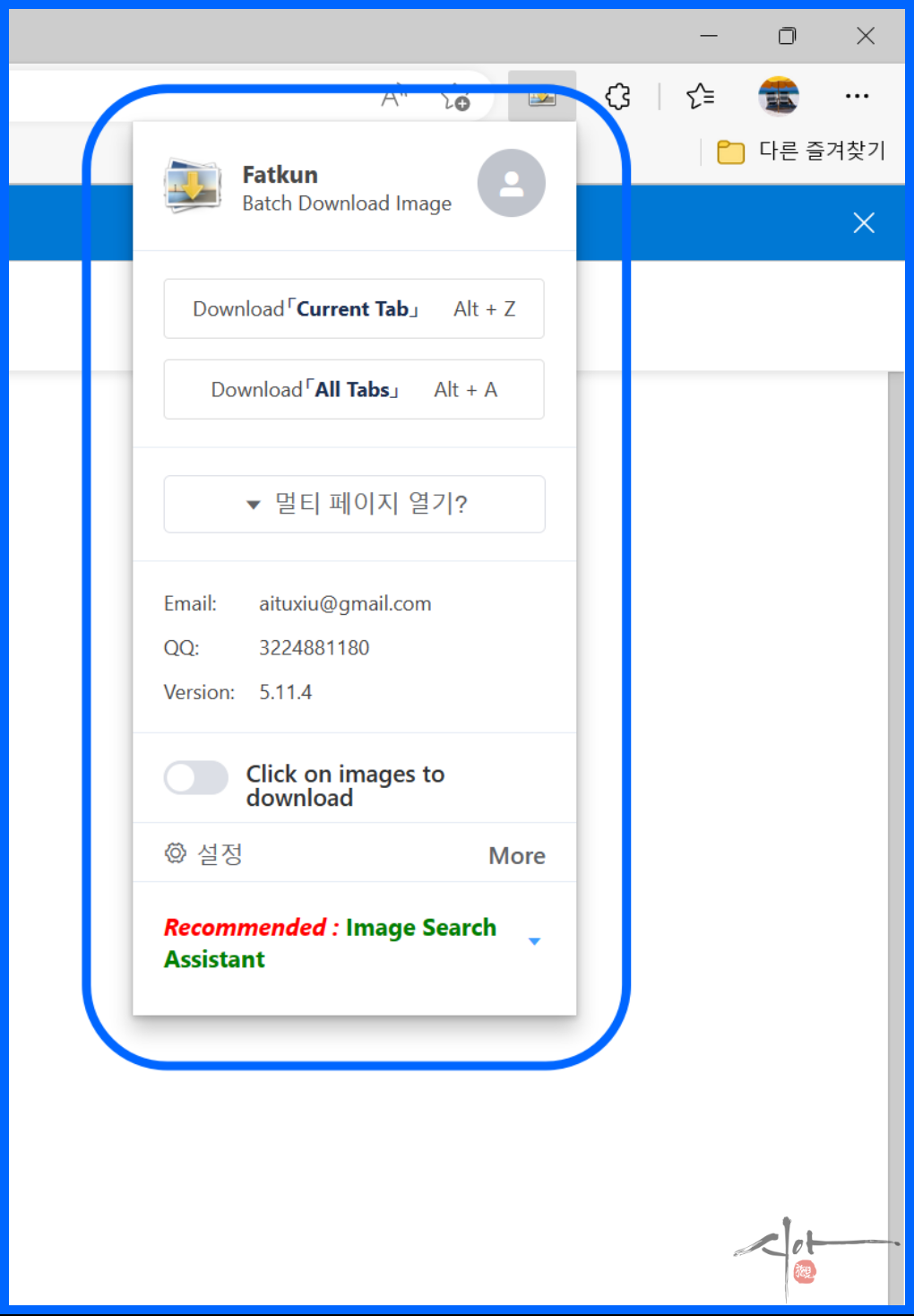
Task: Click the QQ number 3224881180
Action: click(314, 647)
